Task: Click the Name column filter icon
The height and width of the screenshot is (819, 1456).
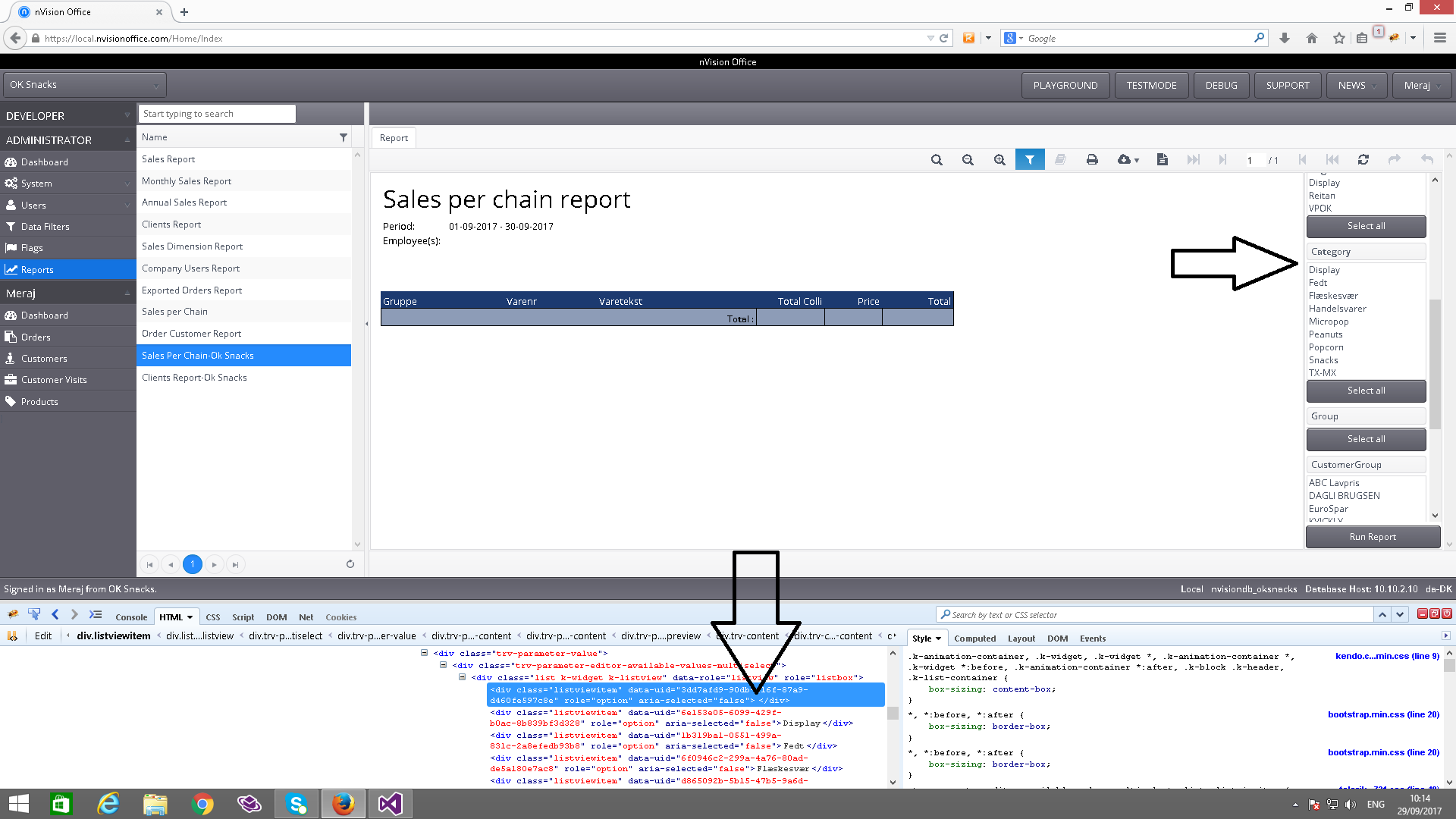Action: [343, 137]
